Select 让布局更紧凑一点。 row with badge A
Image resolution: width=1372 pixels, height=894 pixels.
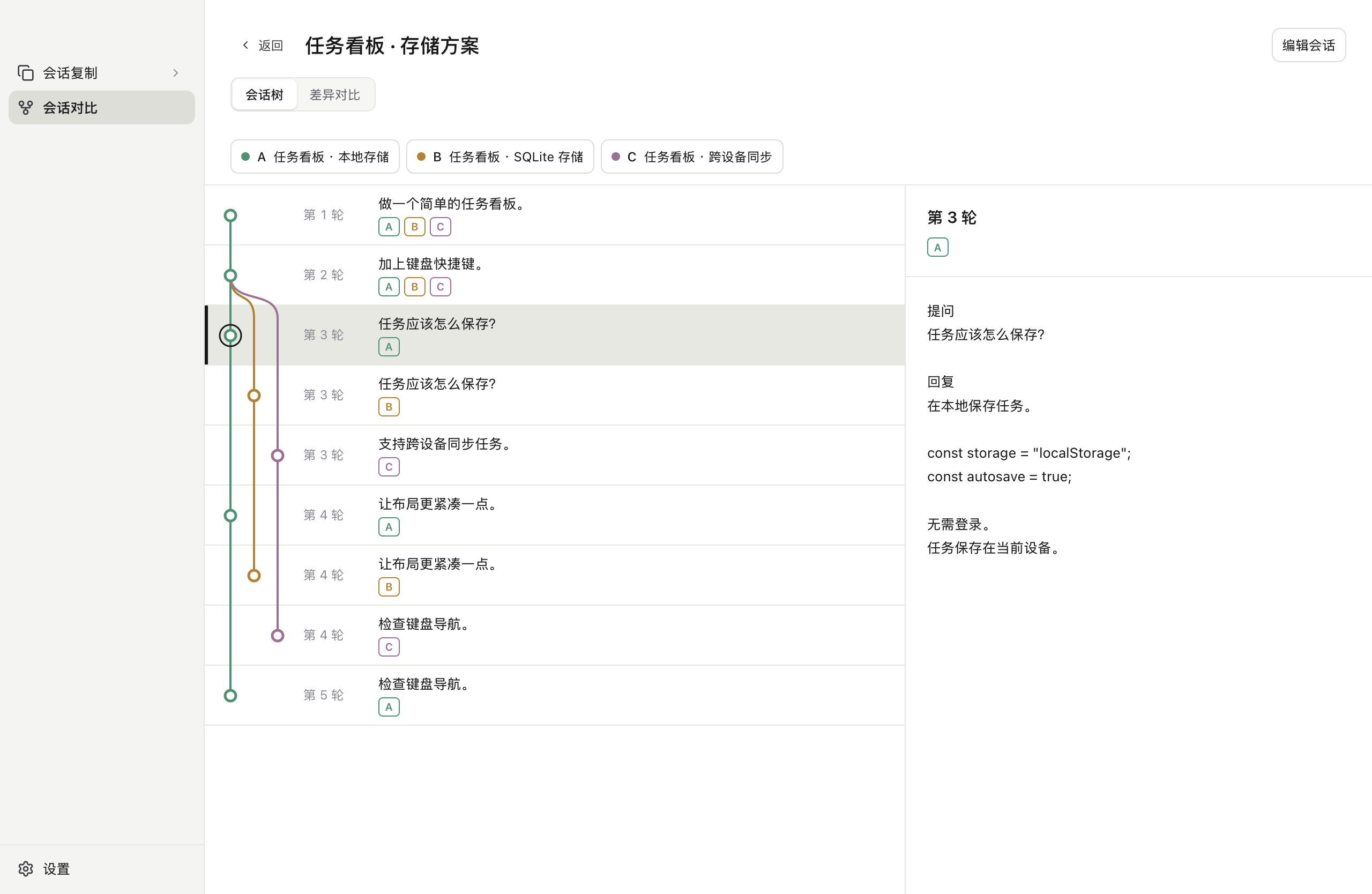point(555,515)
